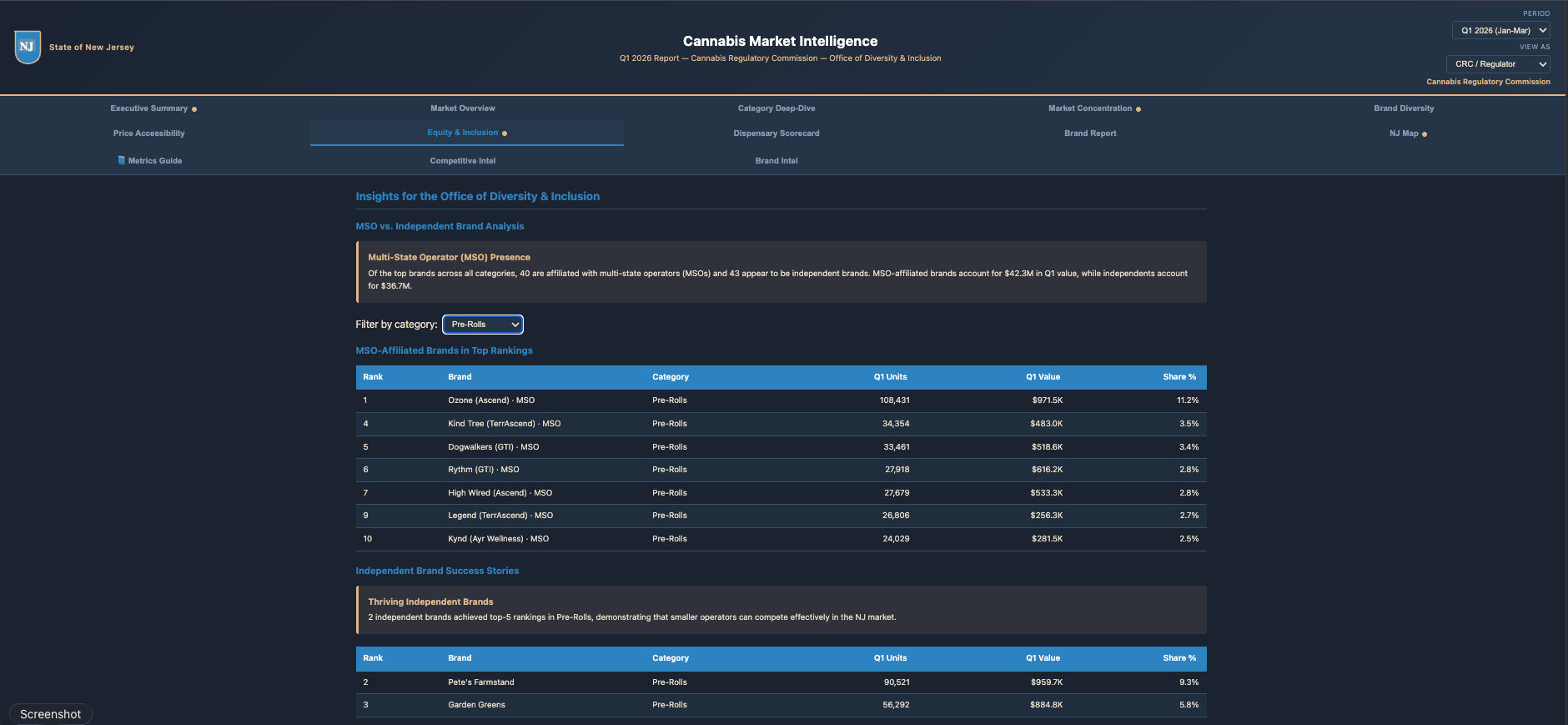Select the Market Concentration tab
Screen dimensions: 1568x725
coord(1090,108)
